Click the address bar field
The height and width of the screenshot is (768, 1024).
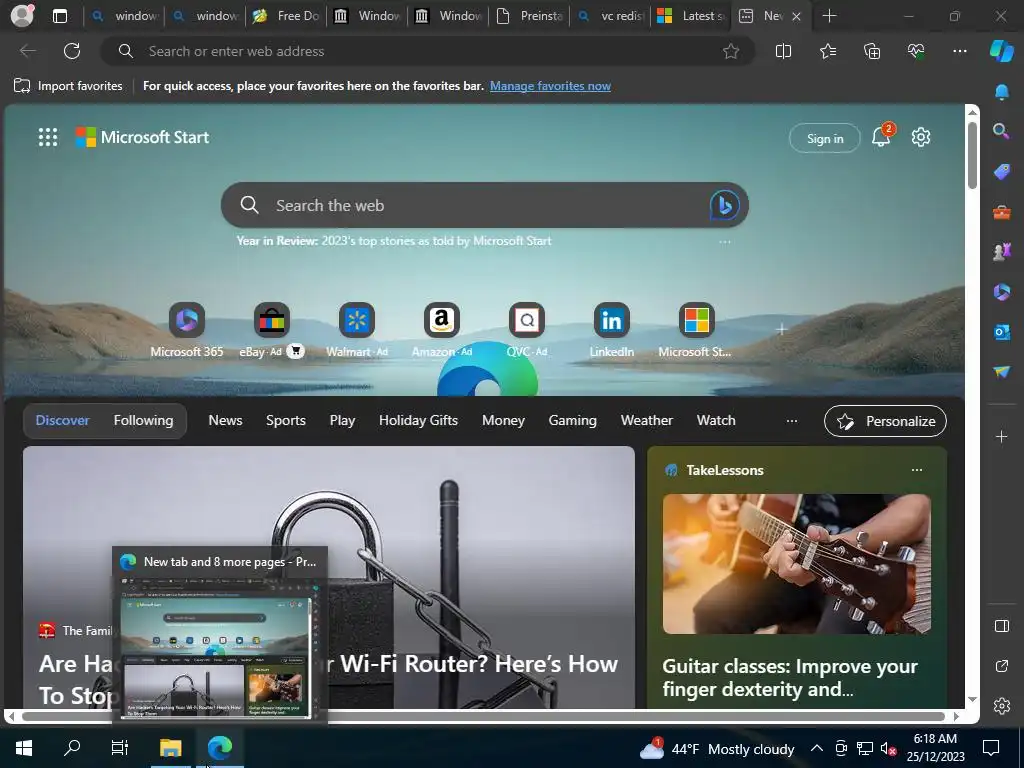pos(428,51)
